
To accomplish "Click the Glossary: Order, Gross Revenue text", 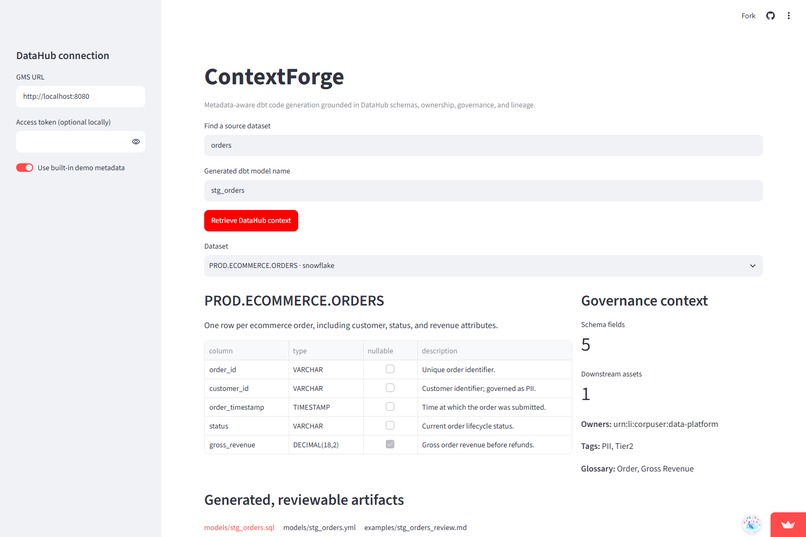I will point(637,469).
